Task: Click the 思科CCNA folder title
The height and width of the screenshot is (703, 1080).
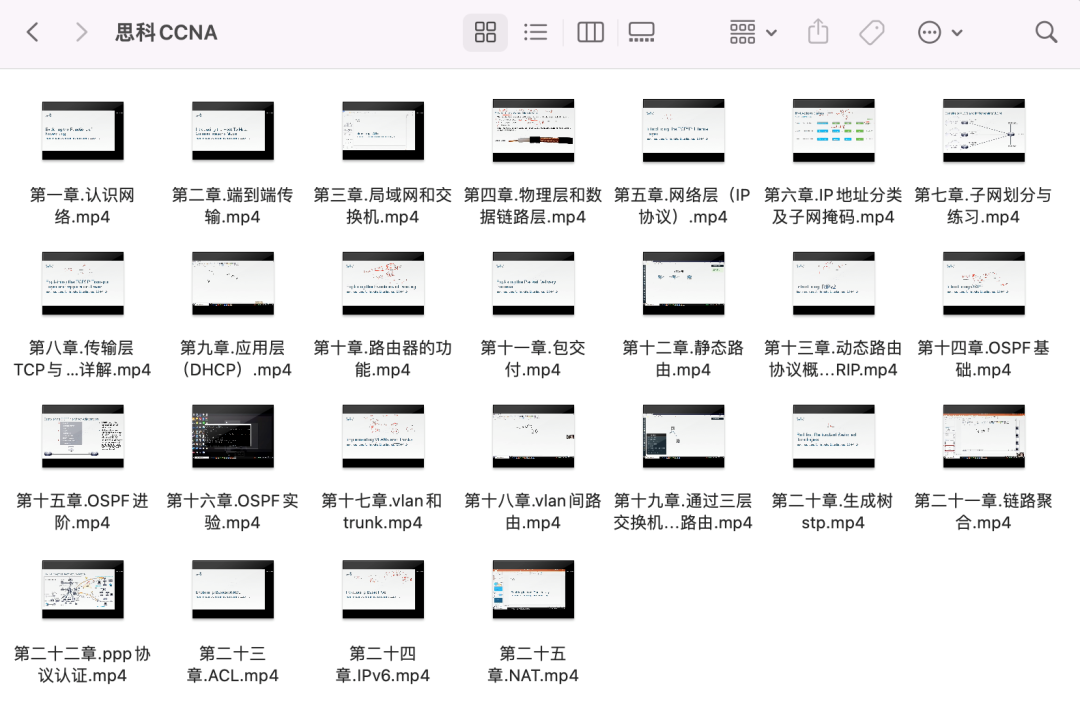Action: tap(166, 32)
